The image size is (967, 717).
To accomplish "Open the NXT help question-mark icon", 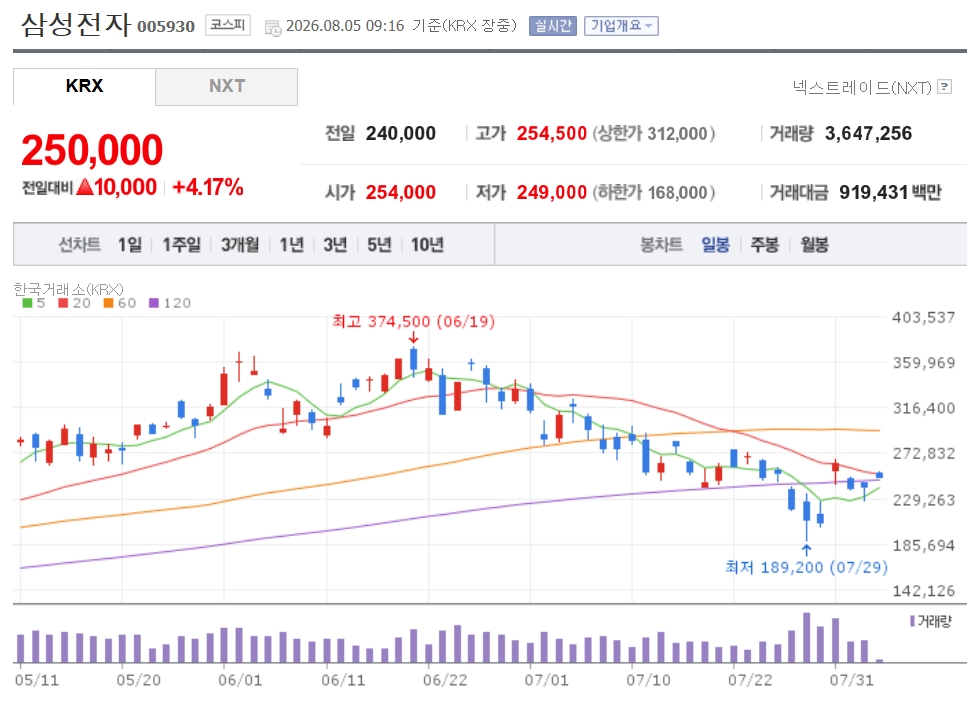I will (x=944, y=87).
